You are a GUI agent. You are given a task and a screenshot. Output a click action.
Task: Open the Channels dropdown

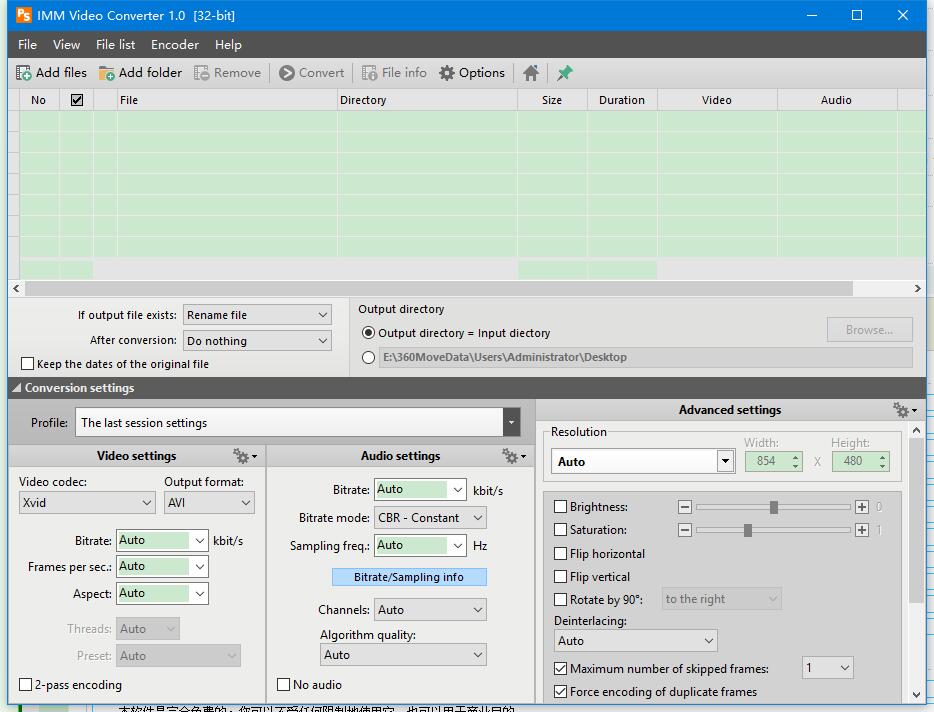430,610
